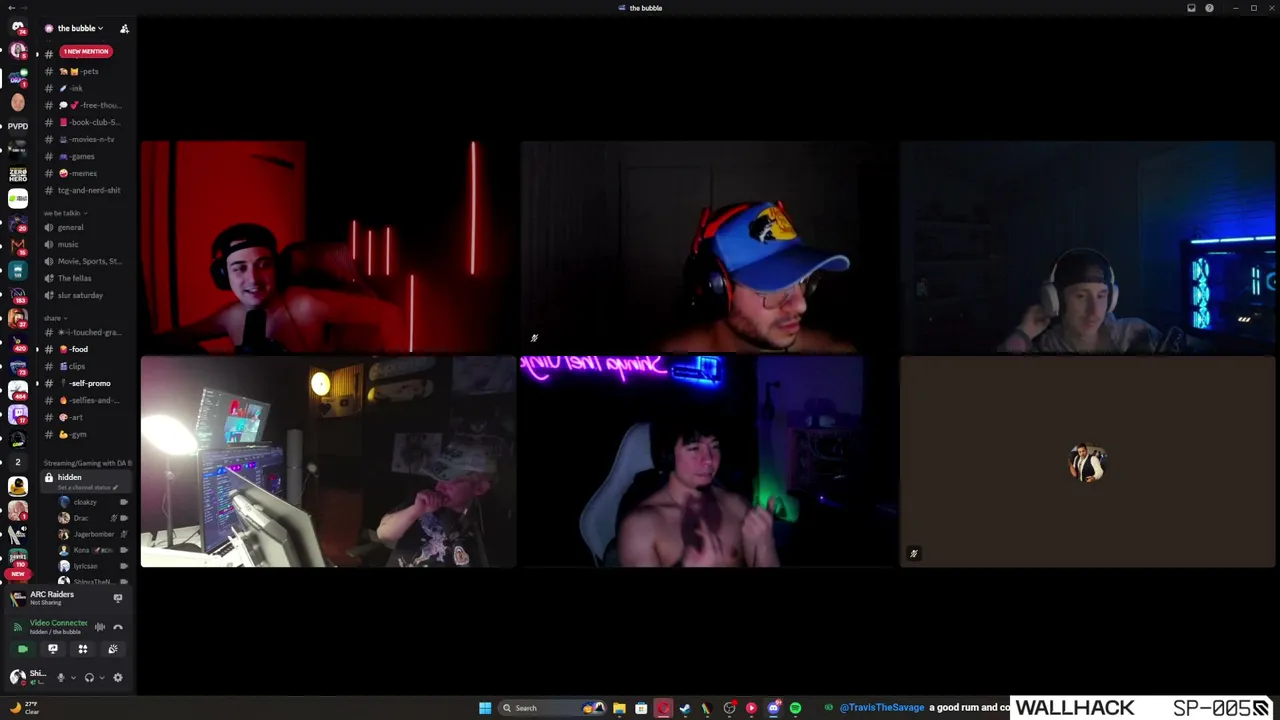Viewport: 1280px width, 720px height.
Task: Click the Windows Start button
Action: [485, 708]
